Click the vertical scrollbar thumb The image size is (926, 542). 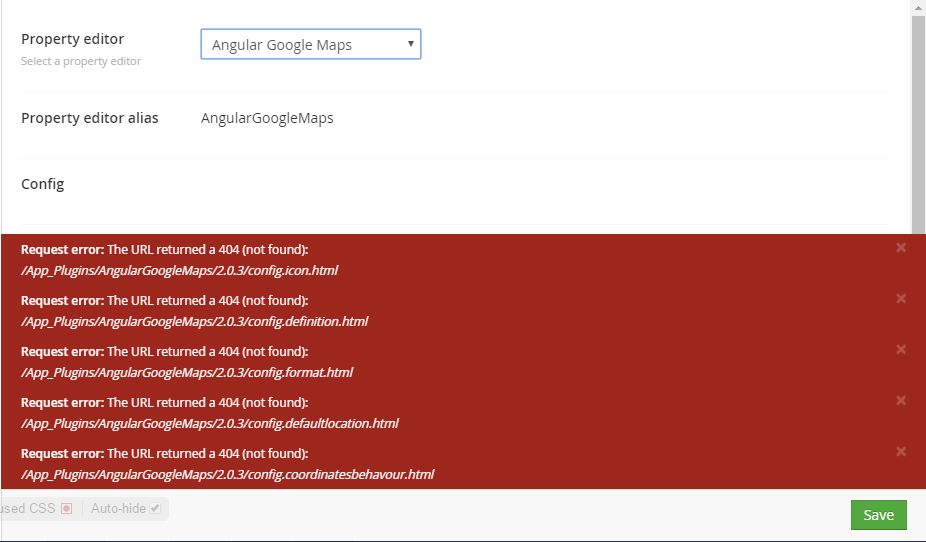(x=918, y=125)
